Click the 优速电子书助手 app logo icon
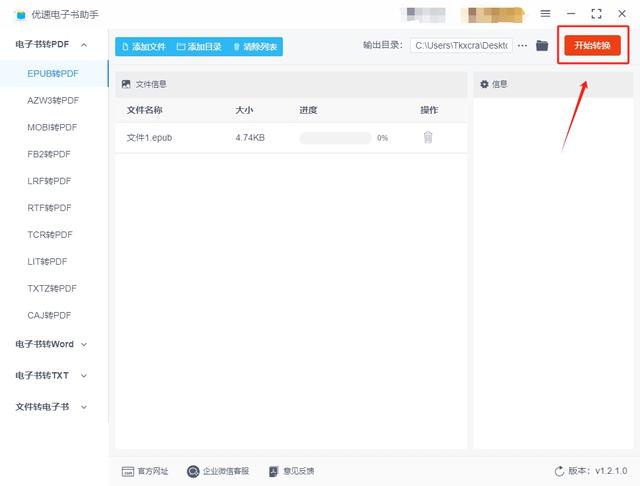This screenshot has width=640, height=486. coord(21,15)
